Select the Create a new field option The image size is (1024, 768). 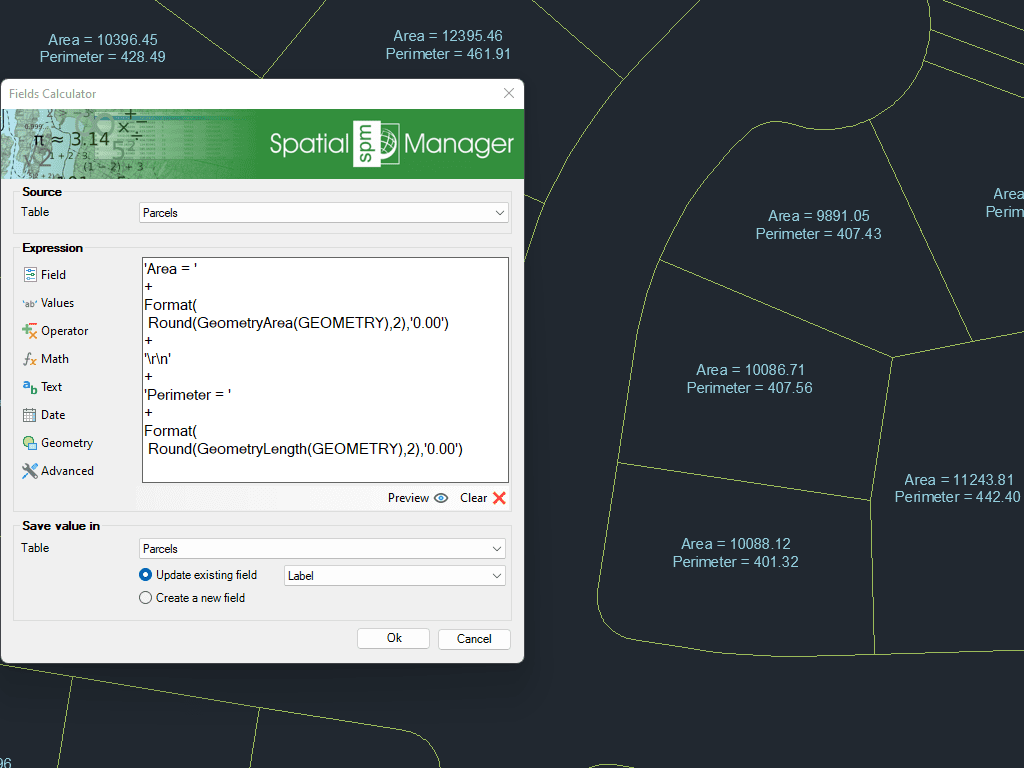pyautogui.click(x=146, y=598)
